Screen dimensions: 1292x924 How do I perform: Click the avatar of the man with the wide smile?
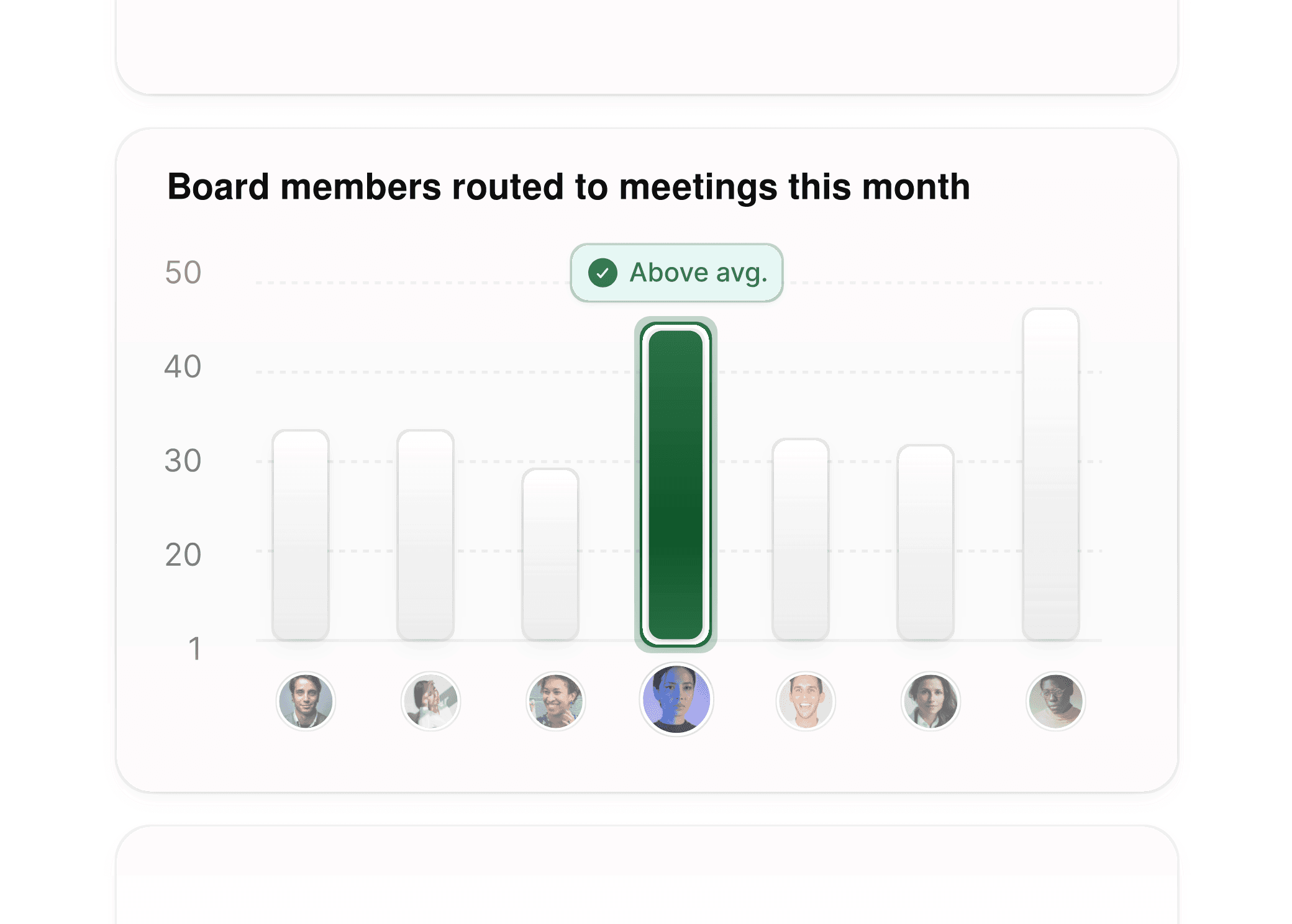pyautogui.click(x=805, y=700)
